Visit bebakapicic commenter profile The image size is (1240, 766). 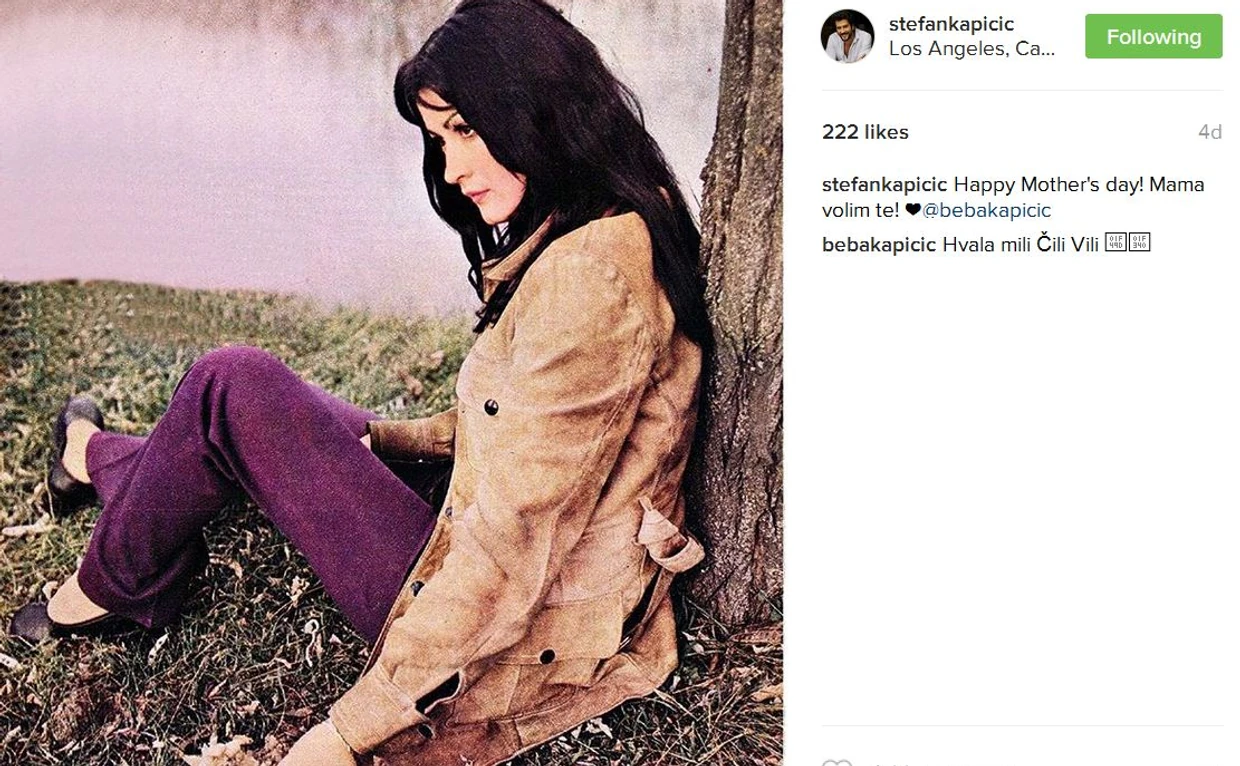click(879, 245)
